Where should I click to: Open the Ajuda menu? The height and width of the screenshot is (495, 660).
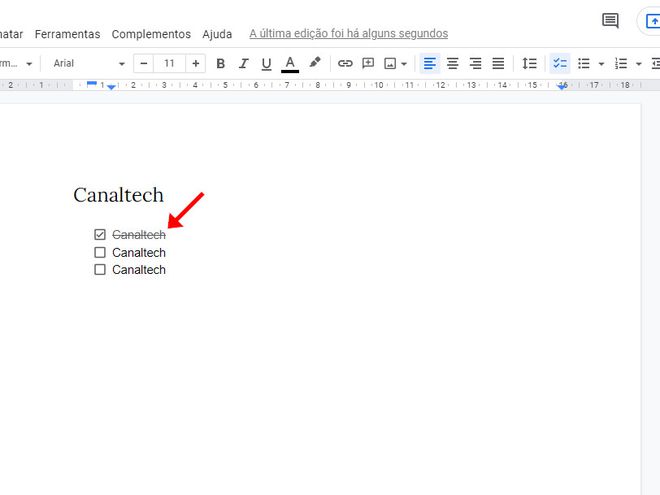[x=217, y=34]
